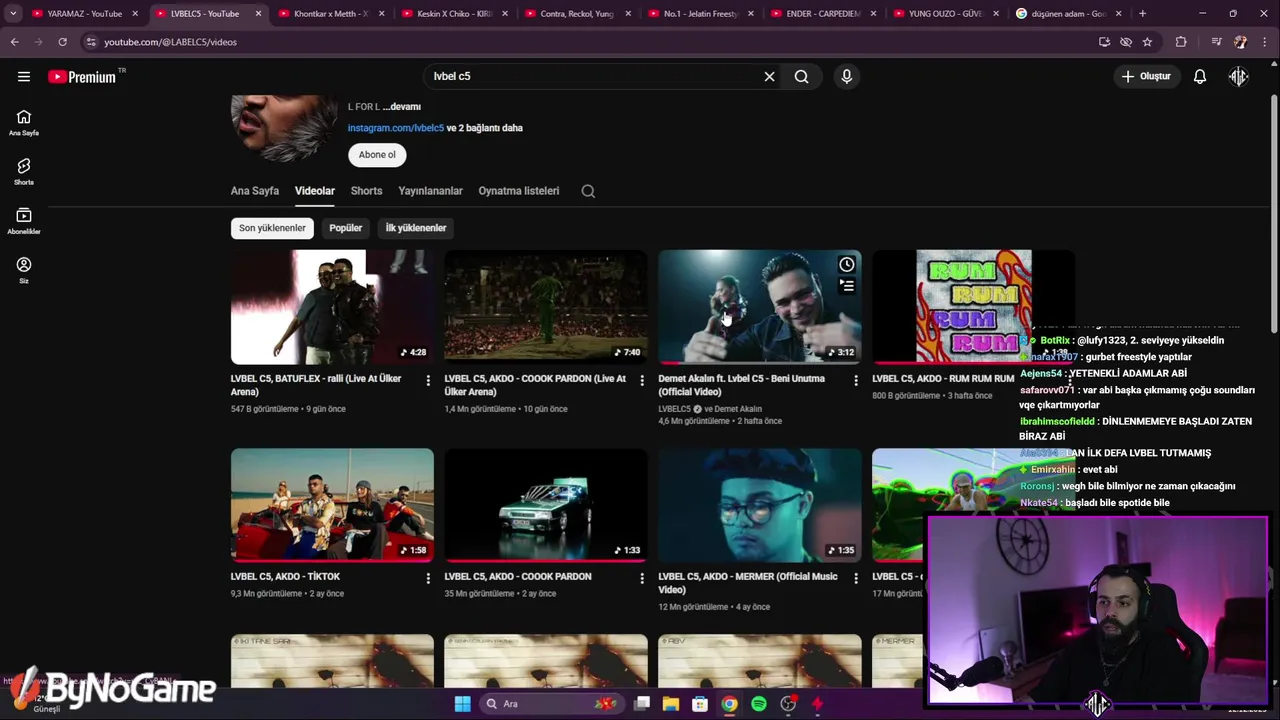Open Abonelikler in the sidebar
This screenshot has height=720, width=1280.
24,221
